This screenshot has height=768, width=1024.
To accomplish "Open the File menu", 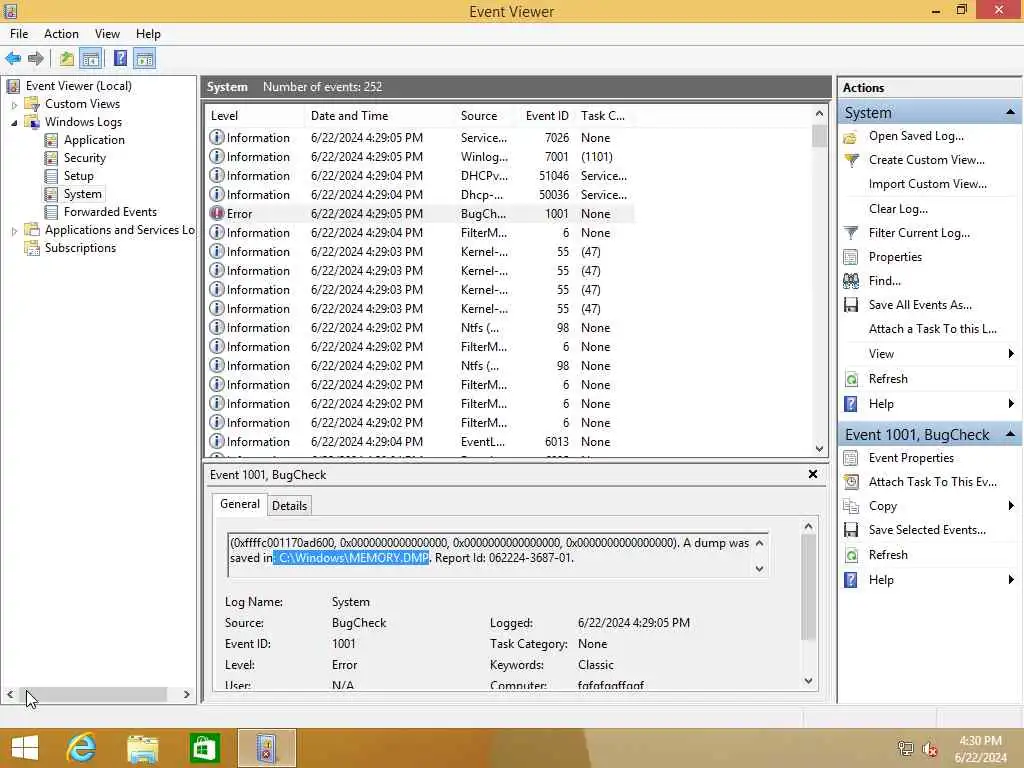I will point(19,34).
